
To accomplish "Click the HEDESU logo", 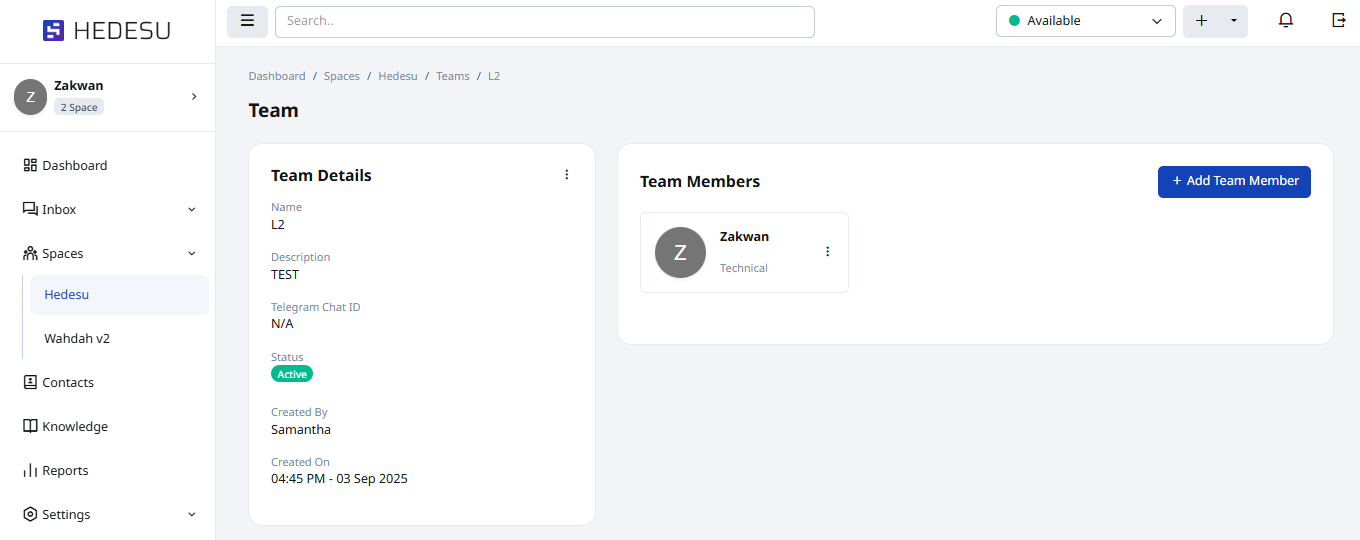I will coord(107,31).
